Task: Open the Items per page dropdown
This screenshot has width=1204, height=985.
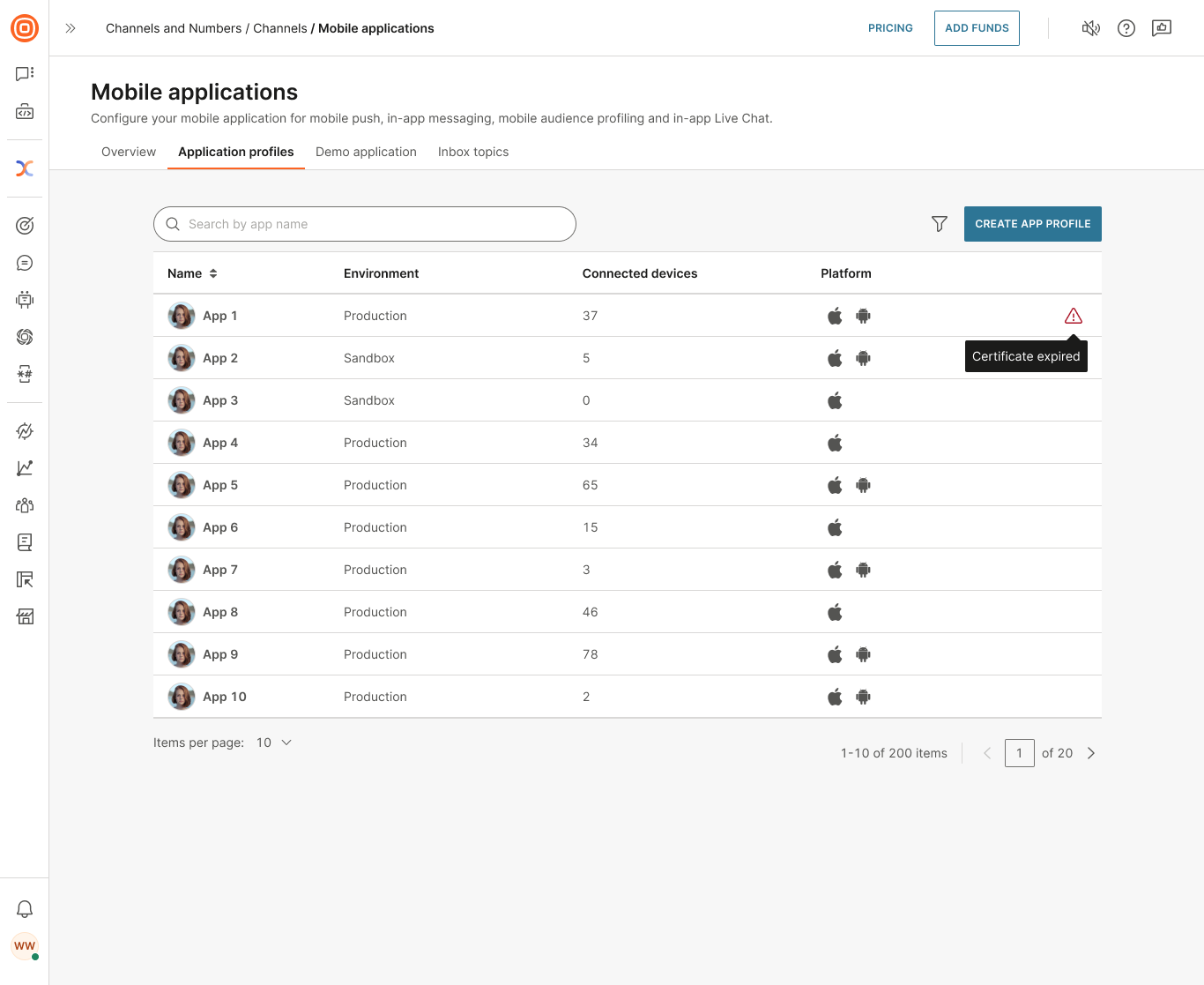Action: click(x=274, y=742)
